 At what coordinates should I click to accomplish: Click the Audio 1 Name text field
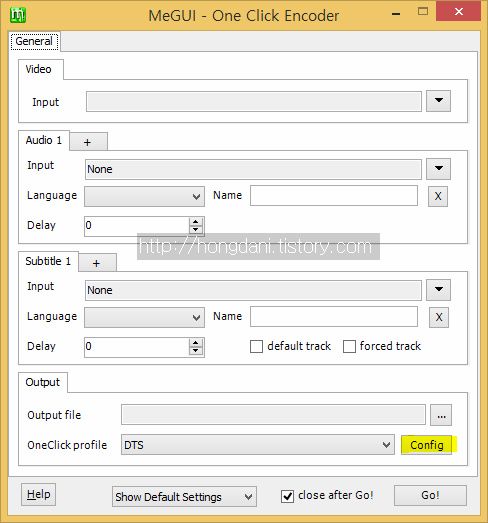334,196
